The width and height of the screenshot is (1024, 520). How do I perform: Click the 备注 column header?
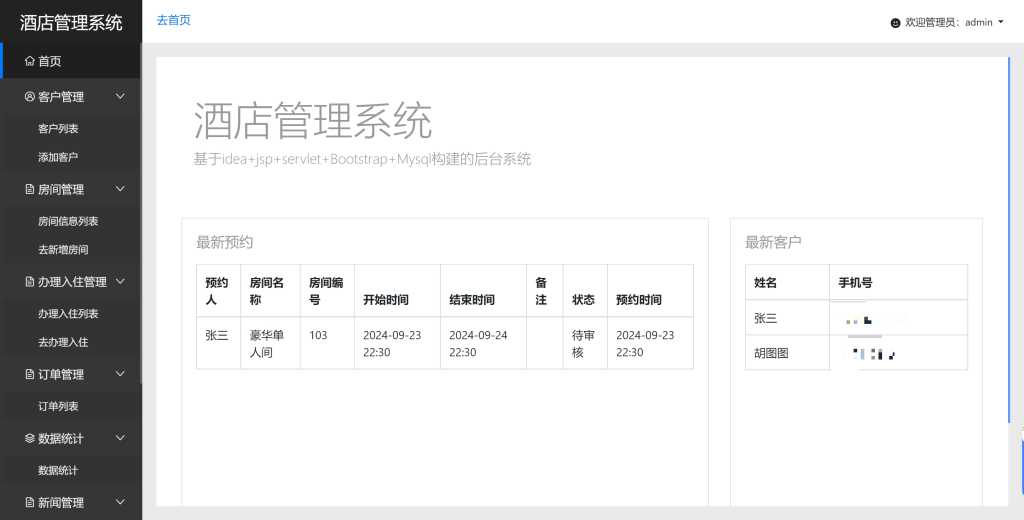(545, 291)
